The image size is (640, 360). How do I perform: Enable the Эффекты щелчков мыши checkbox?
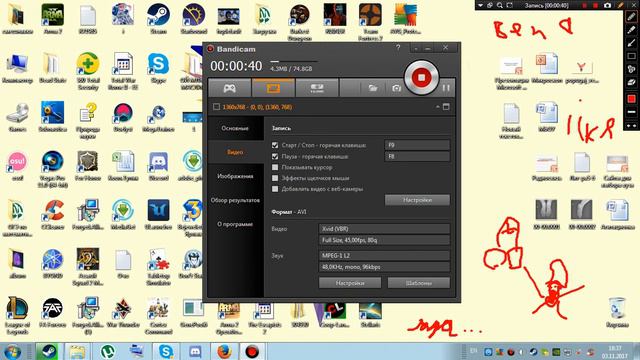[x=275, y=178]
